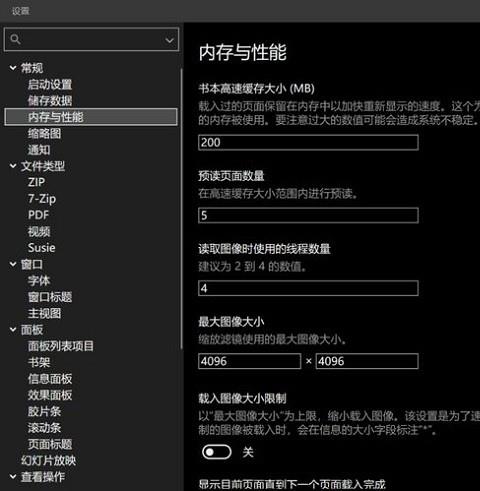The image size is (480, 491).
Task: Collapse the 窗口 section chevron
Action: (x=13, y=264)
